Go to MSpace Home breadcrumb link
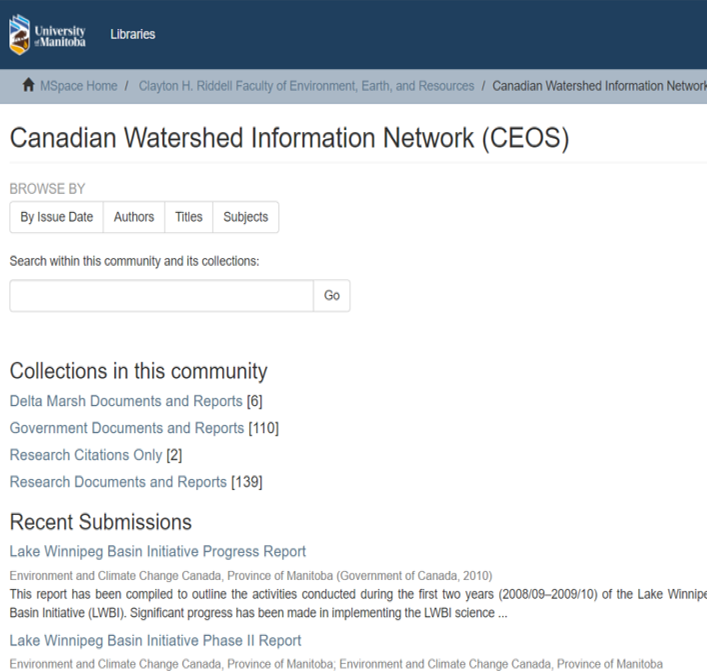707x671 pixels. click(78, 86)
